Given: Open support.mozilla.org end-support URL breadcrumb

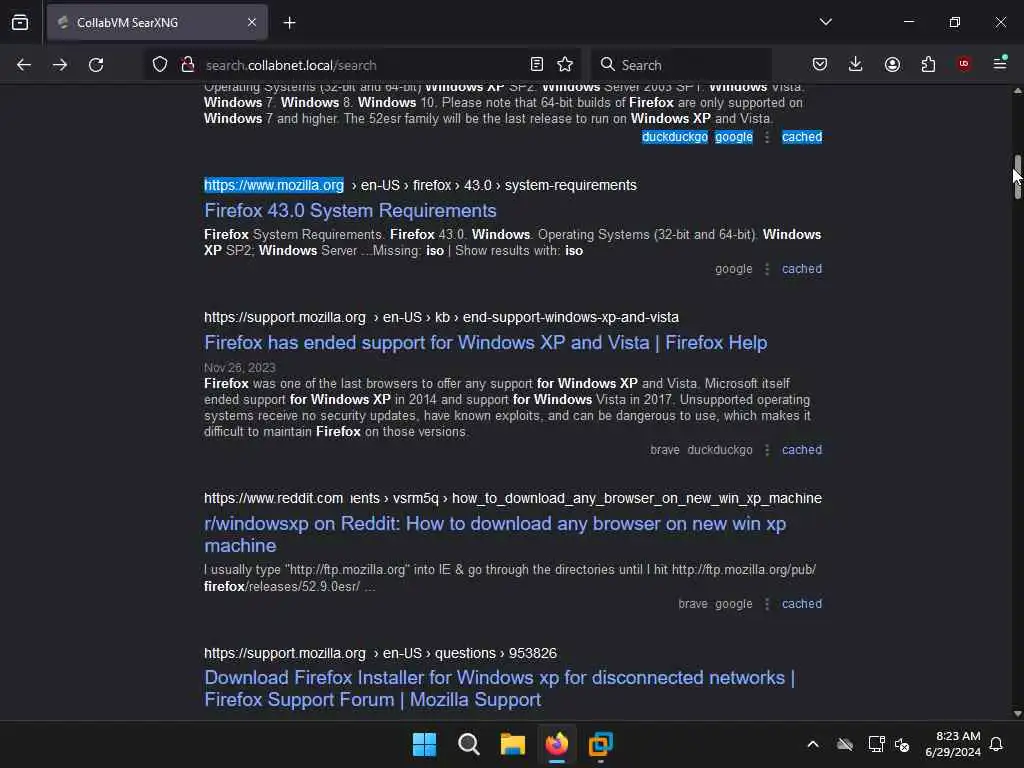Looking at the screenshot, I should tap(441, 317).
